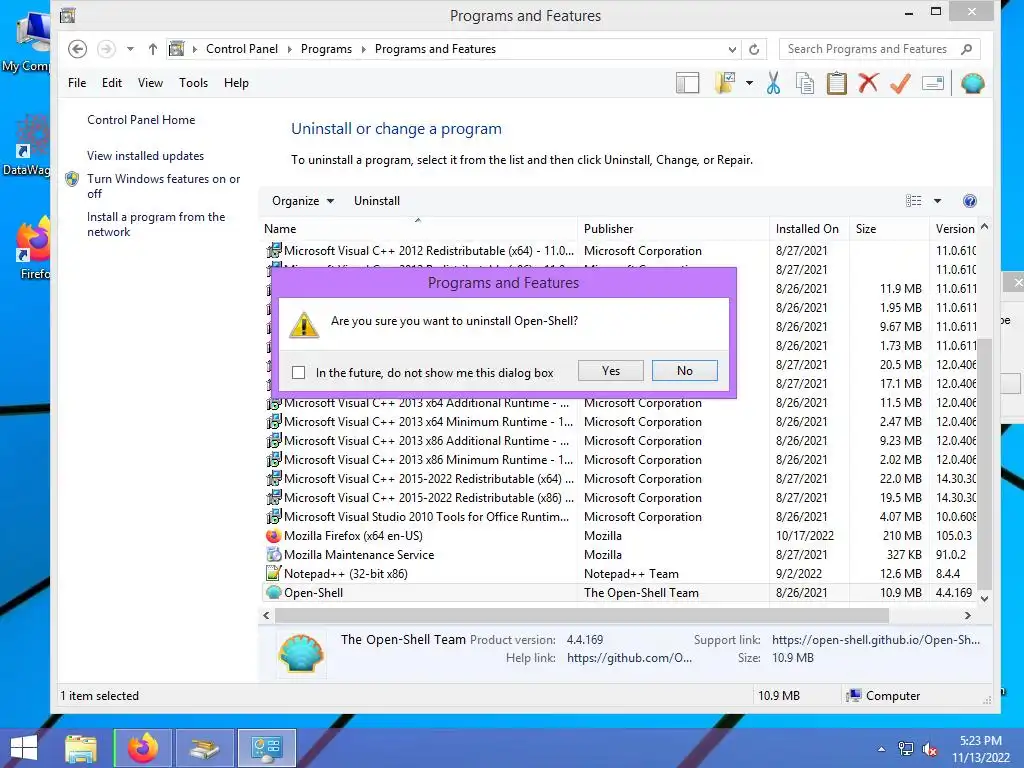Check 'do not show me this dialog box'
The image size is (1024, 768).
click(298, 373)
